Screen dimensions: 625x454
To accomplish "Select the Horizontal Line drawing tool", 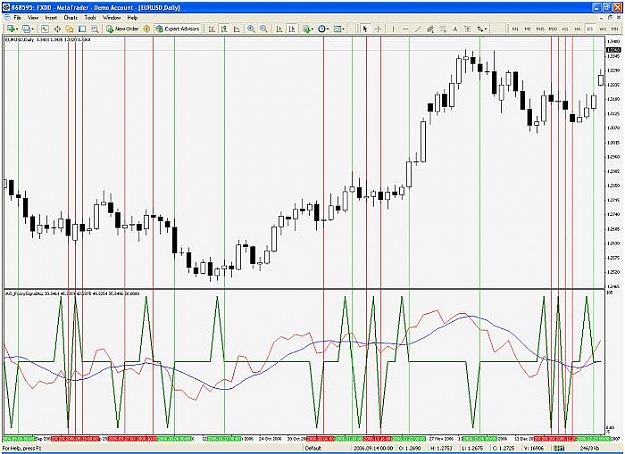I will pyautogui.click(x=406, y=29).
